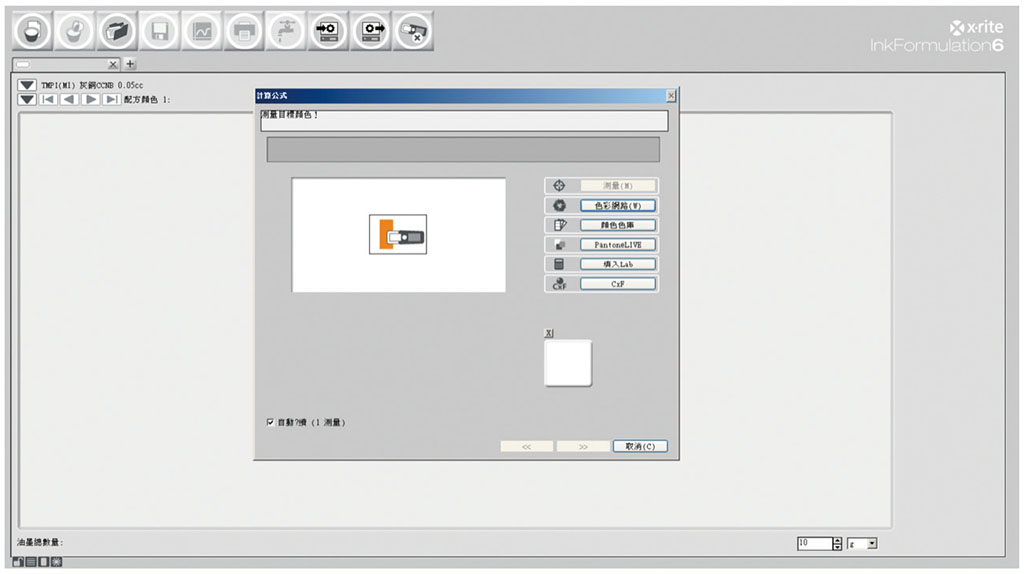
Task: Click the new formula ink bucket icon
Action: pos(32,31)
